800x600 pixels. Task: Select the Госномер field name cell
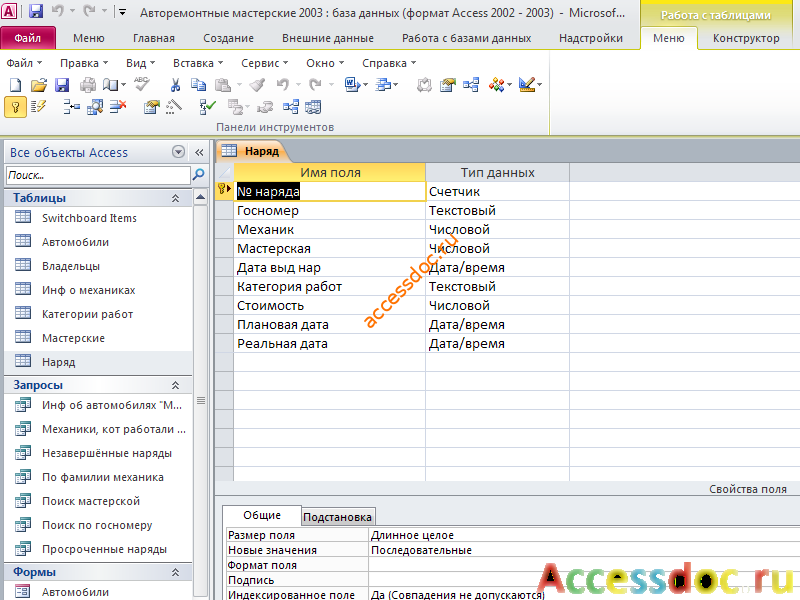point(330,211)
